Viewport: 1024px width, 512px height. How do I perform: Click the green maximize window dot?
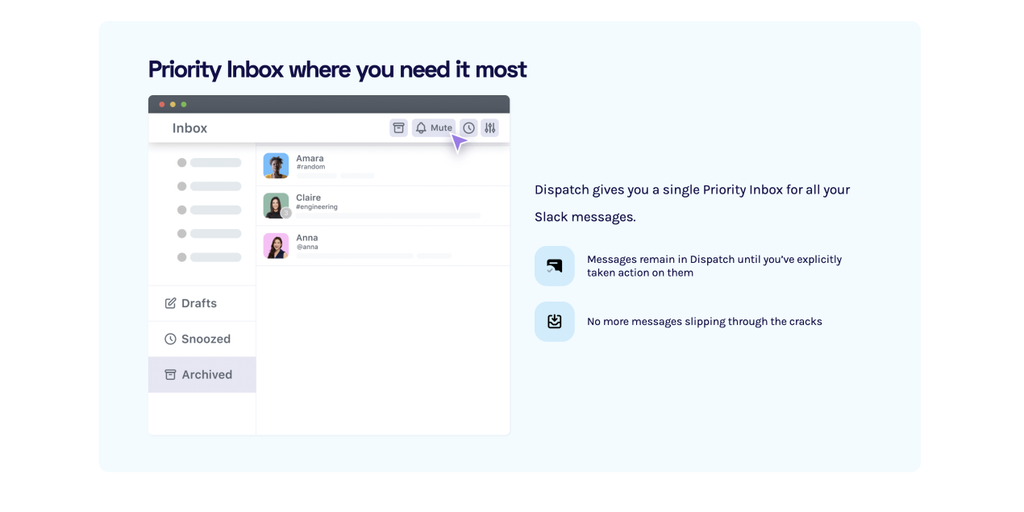184,104
